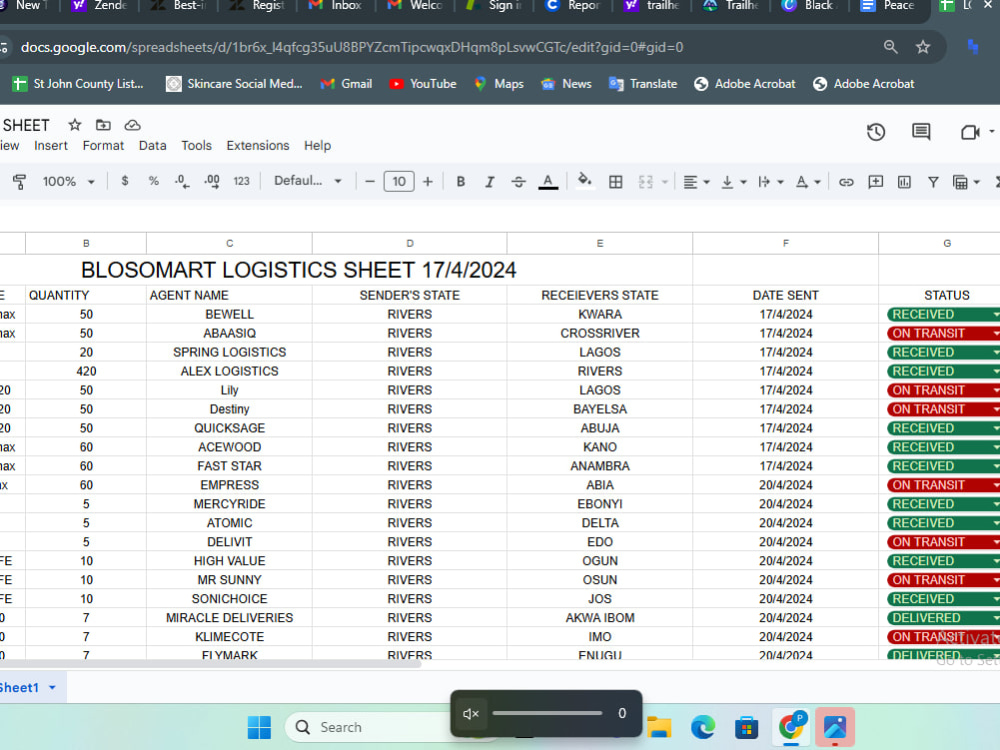Format as currency with dollar icon
1000x750 pixels.
(x=125, y=181)
